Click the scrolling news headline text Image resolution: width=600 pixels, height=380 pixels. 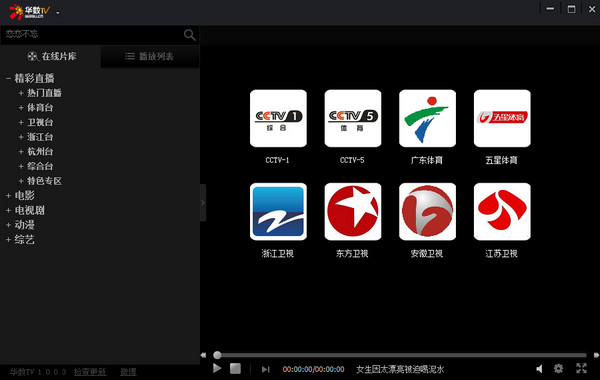pos(400,369)
